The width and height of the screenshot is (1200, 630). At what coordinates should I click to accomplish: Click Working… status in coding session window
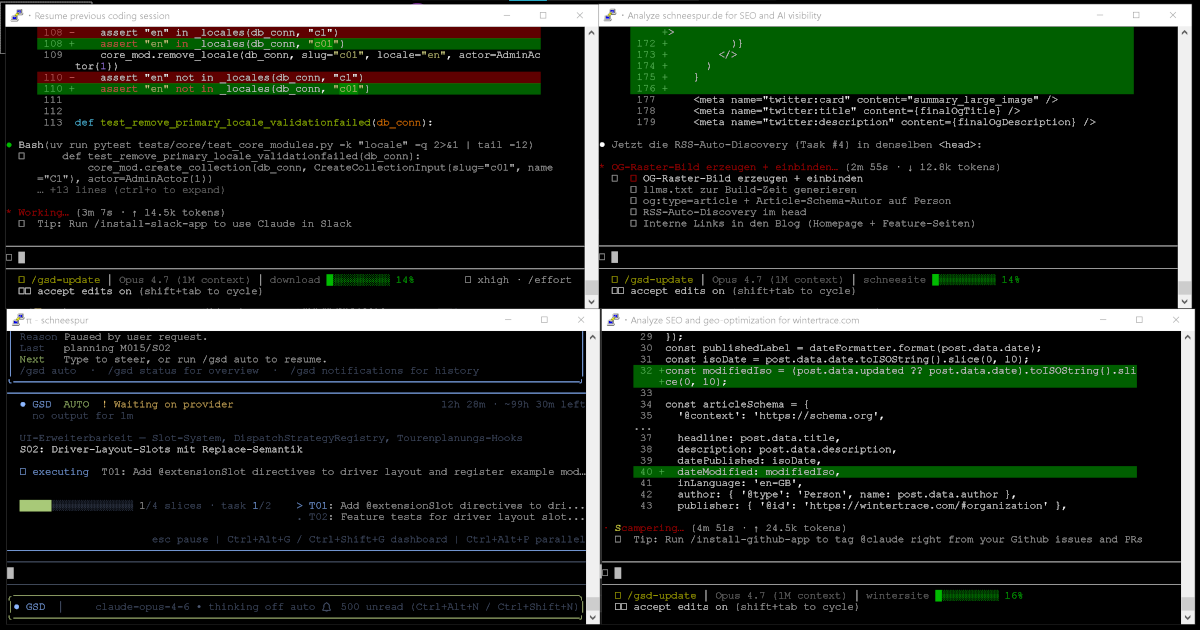click(42, 212)
